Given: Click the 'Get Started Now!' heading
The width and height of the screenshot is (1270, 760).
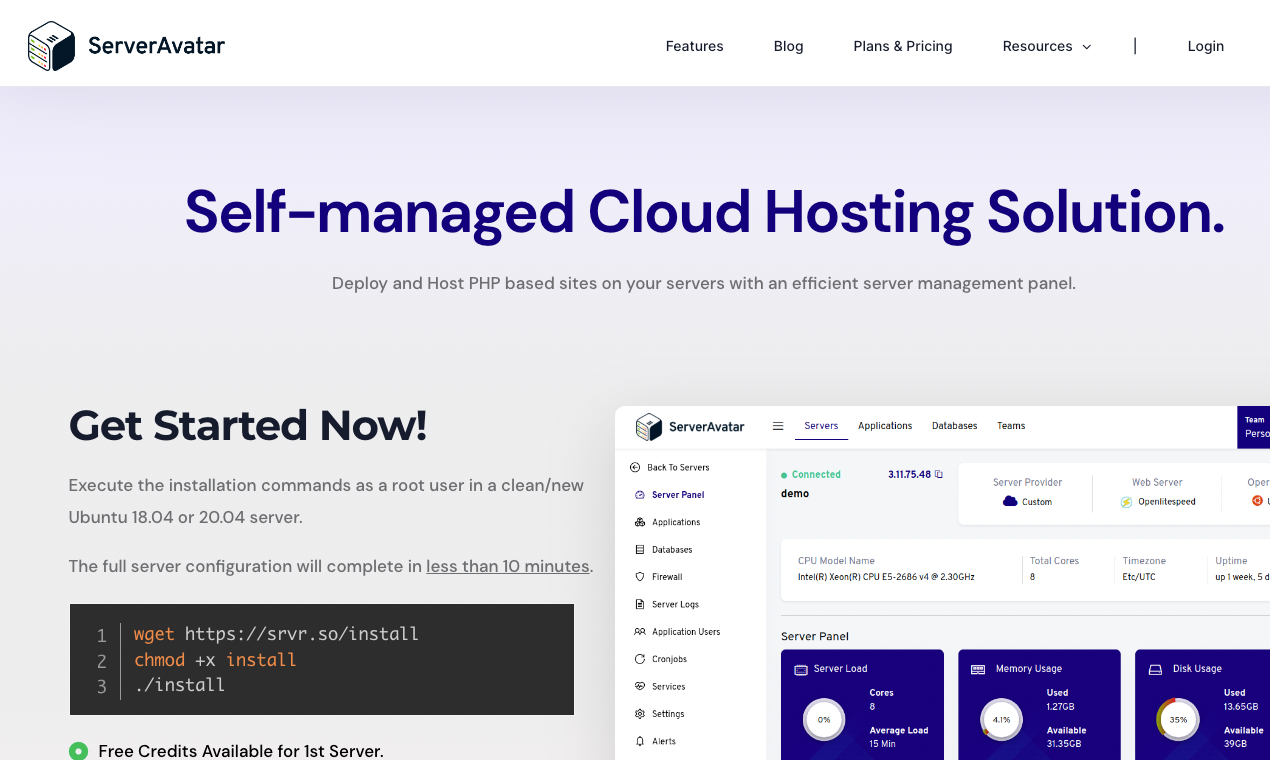Looking at the screenshot, I should coord(248,425).
